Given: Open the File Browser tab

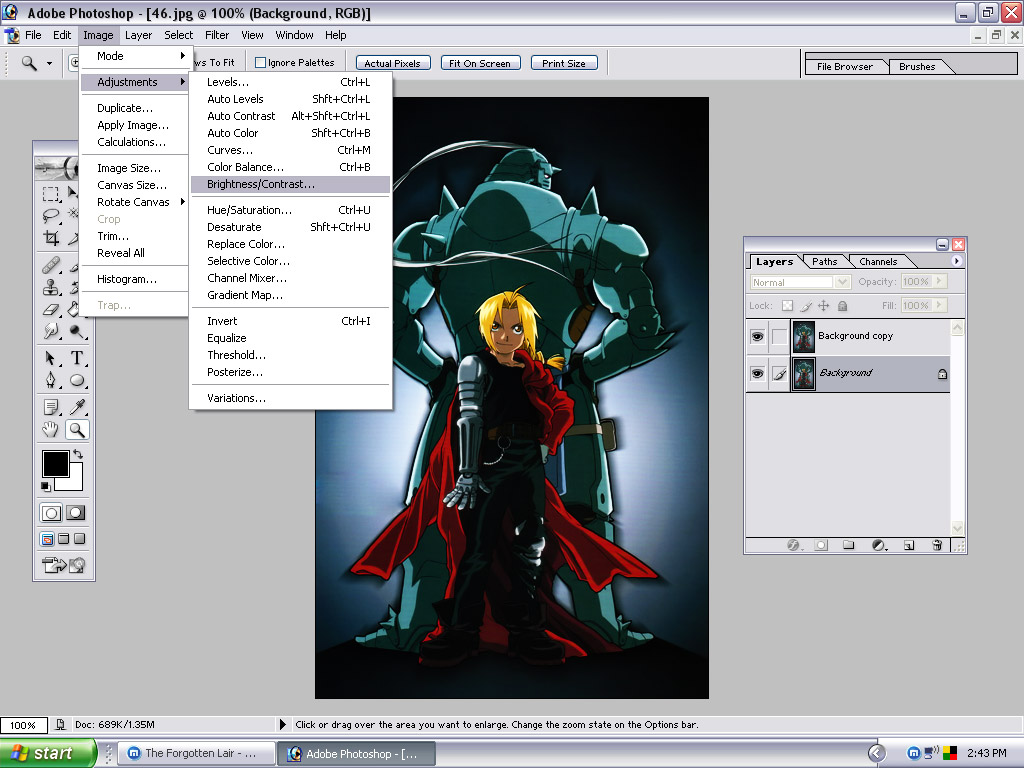Looking at the screenshot, I should pyautogui.click(x=844, y=67).
